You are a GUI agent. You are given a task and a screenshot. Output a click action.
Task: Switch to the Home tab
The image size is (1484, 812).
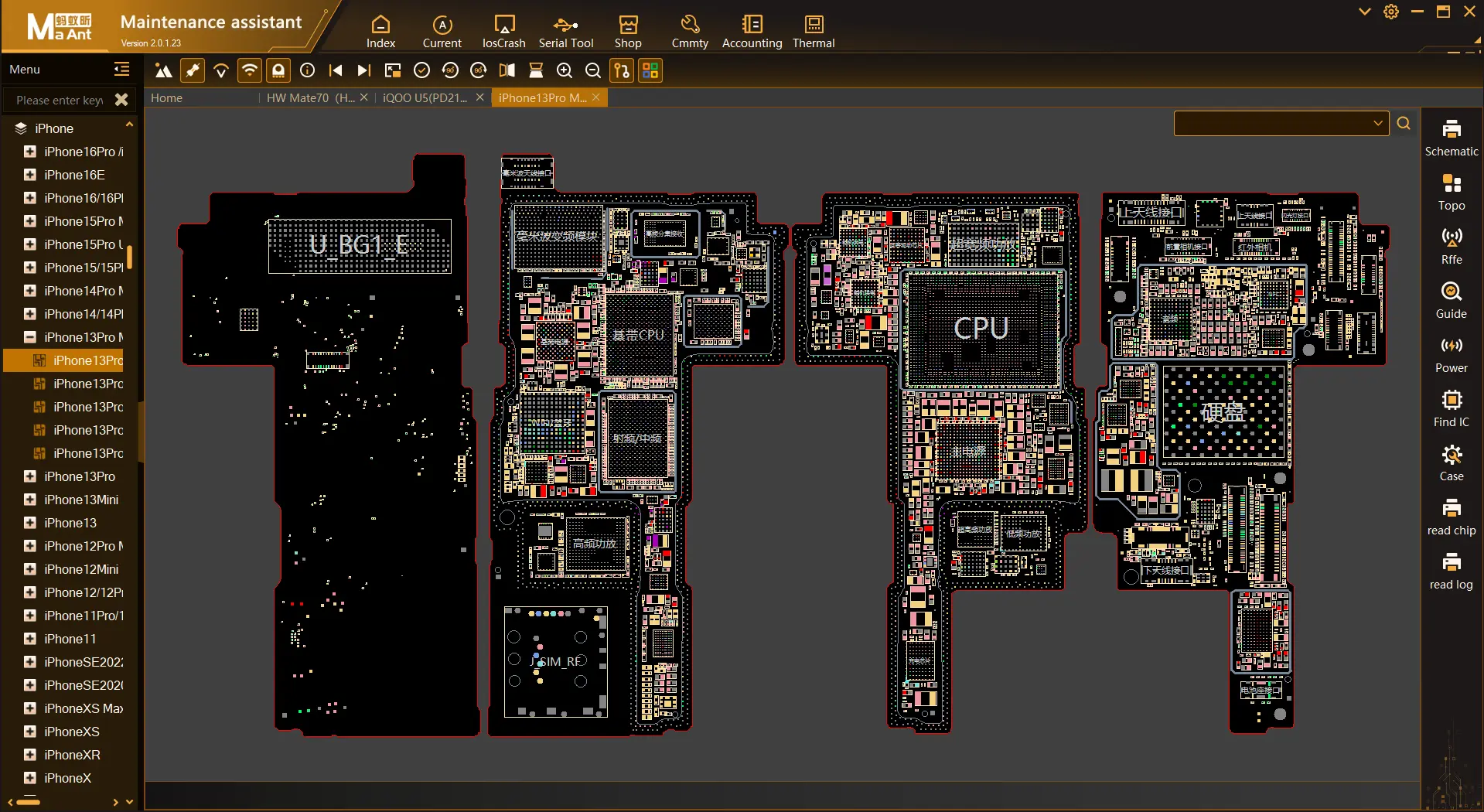point(167,98)
